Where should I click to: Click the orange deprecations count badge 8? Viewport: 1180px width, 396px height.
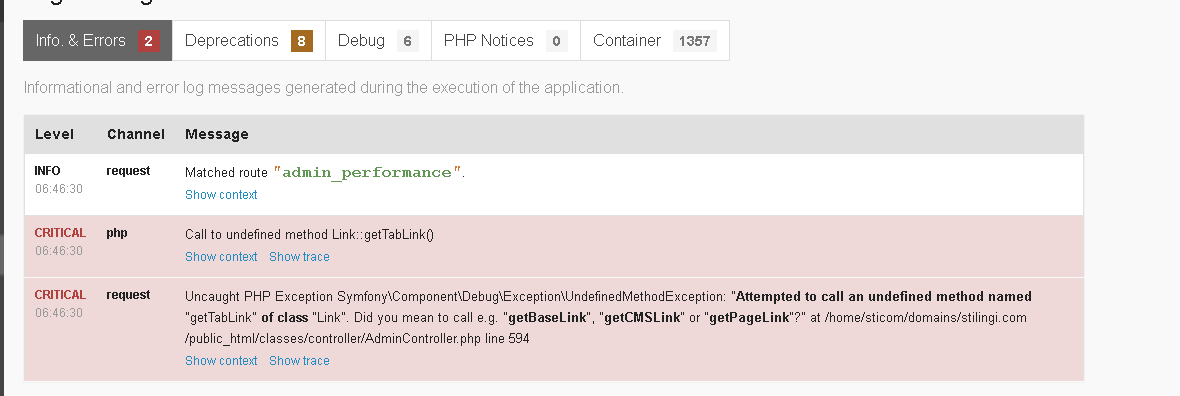[301, 41]
